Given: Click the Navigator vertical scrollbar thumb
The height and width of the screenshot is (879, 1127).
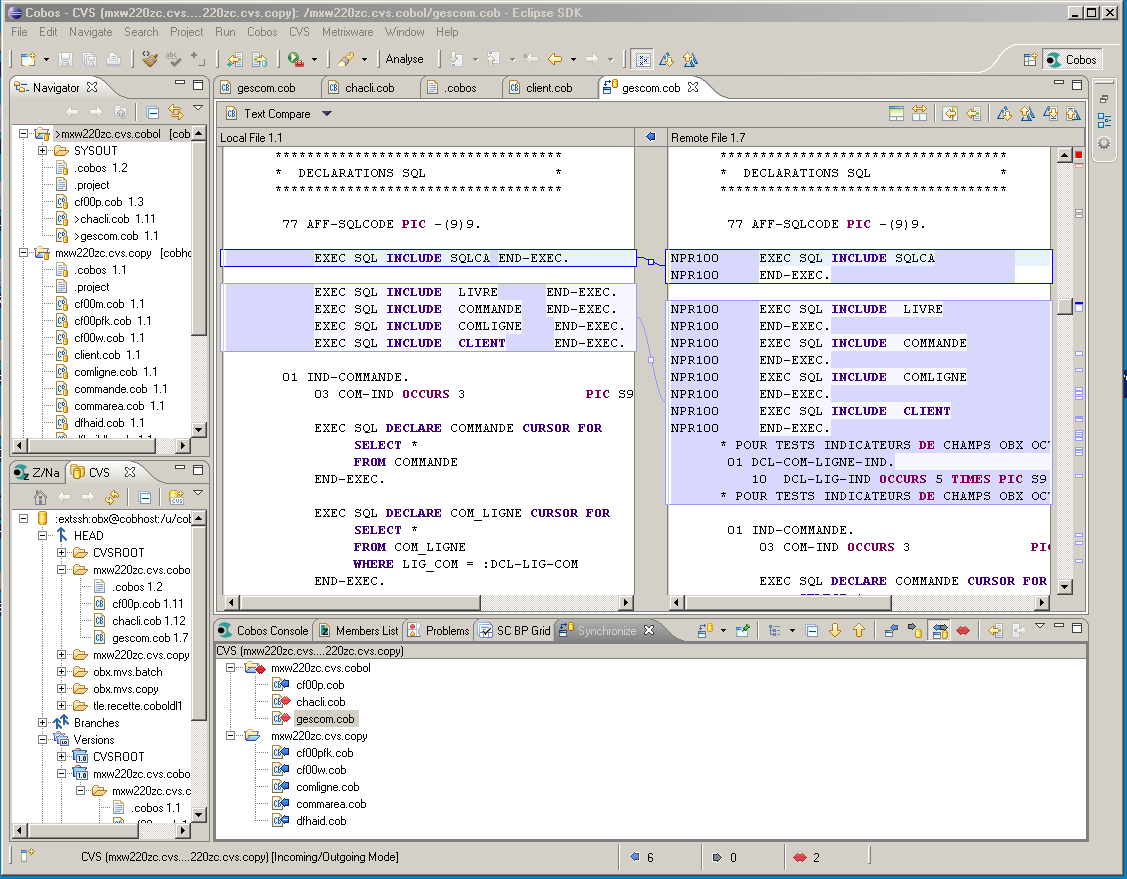Looking at the screenshot, I should click(x=199, y=237).
